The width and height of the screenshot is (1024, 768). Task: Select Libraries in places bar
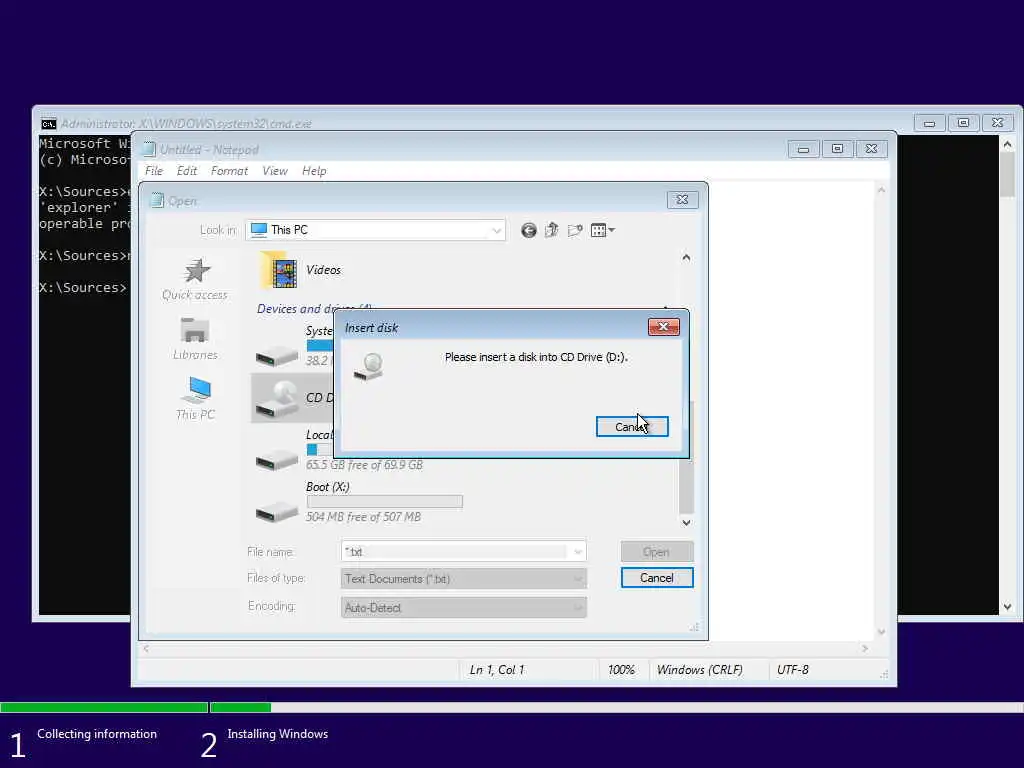coord(195,339)
